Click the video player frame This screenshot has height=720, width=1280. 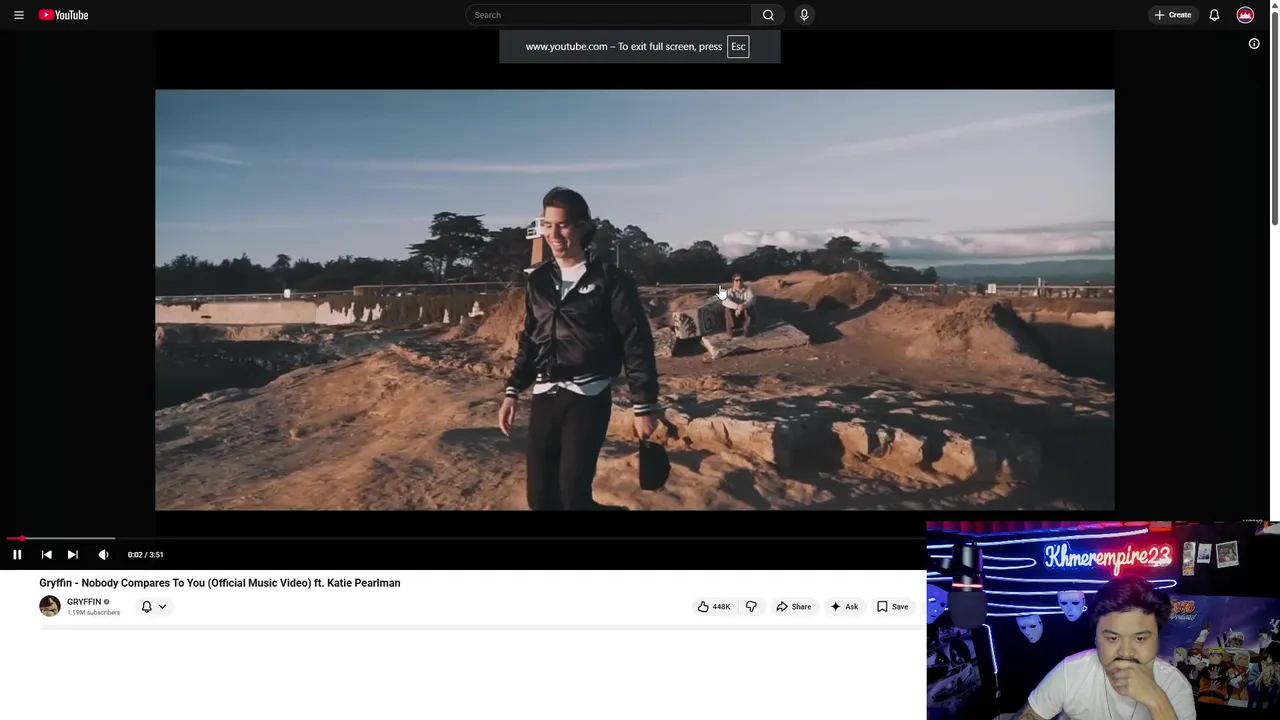(634, 300)
